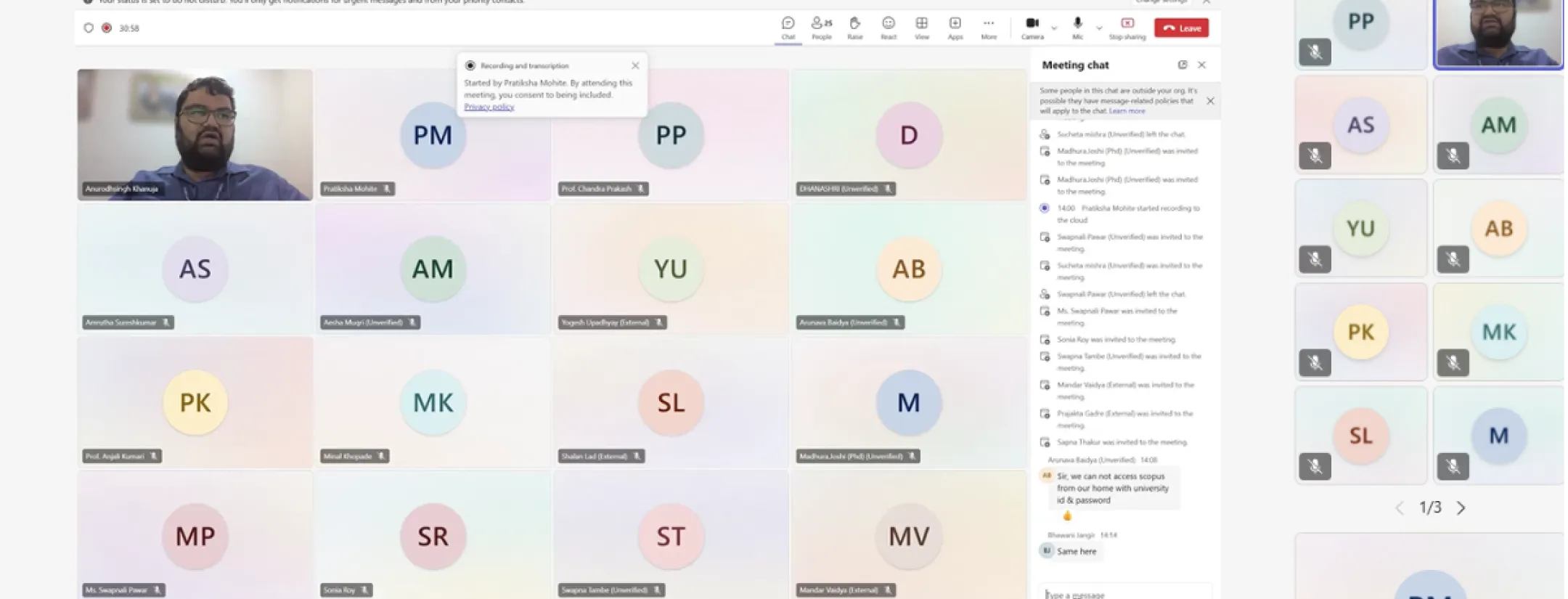Image resolution: width=1568 pixels, height=599 pixels.
Task: Close the Recording and transcription notice
Action: tap(635, 65)
